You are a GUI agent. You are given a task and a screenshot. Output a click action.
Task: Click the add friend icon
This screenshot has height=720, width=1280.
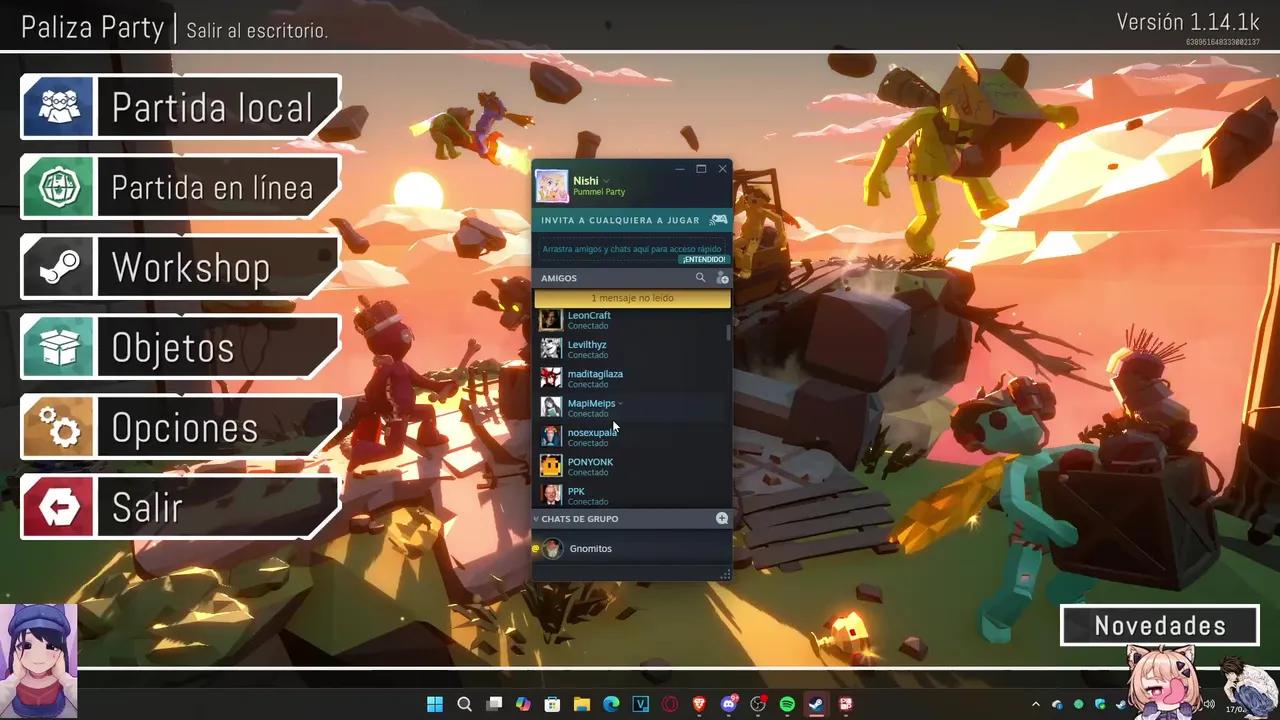tap(722, 278)
